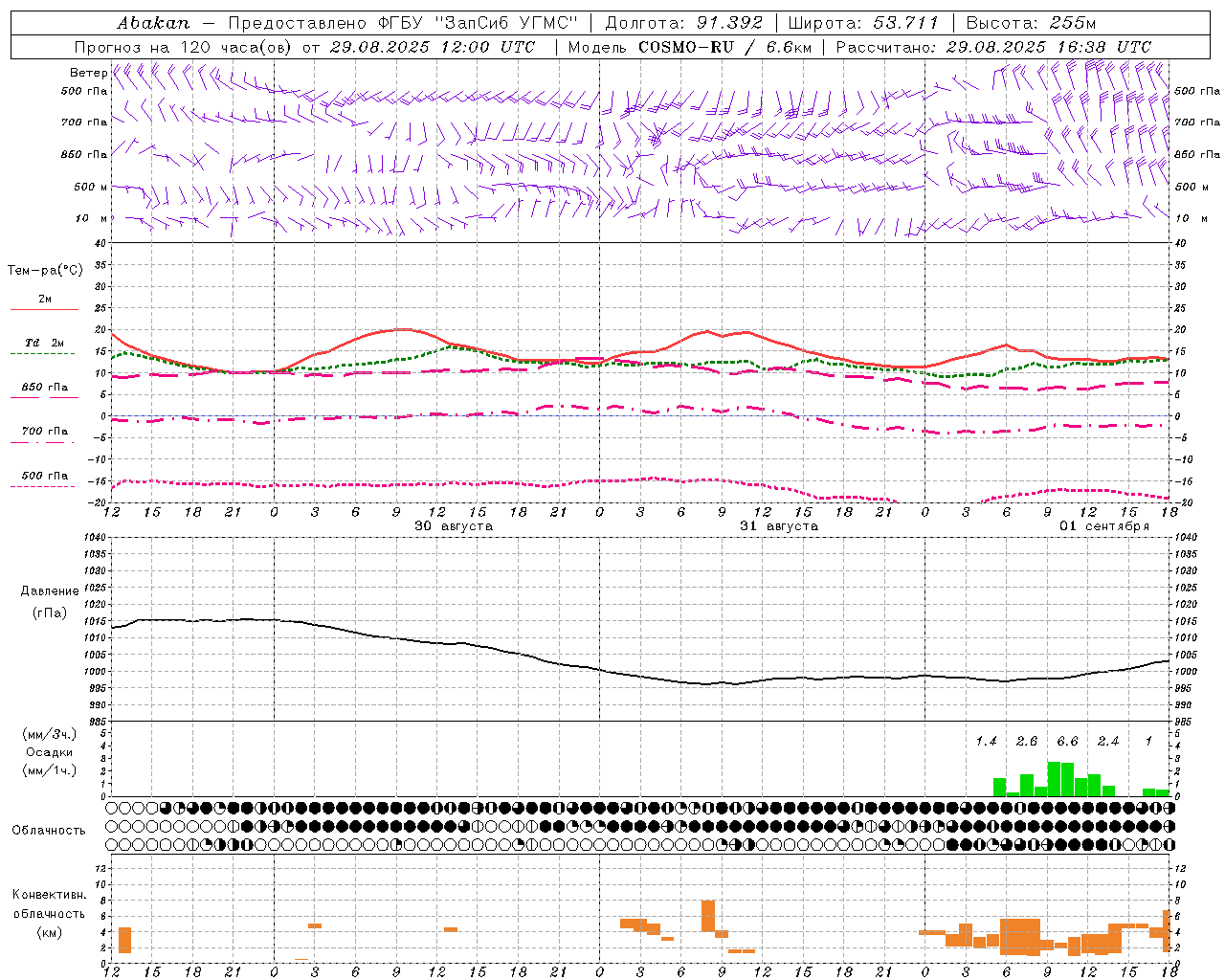The width and height of the screenshot is (1225, 980).
Task: Click the 'Ветер' wind panel label
Action: [88, 73]
